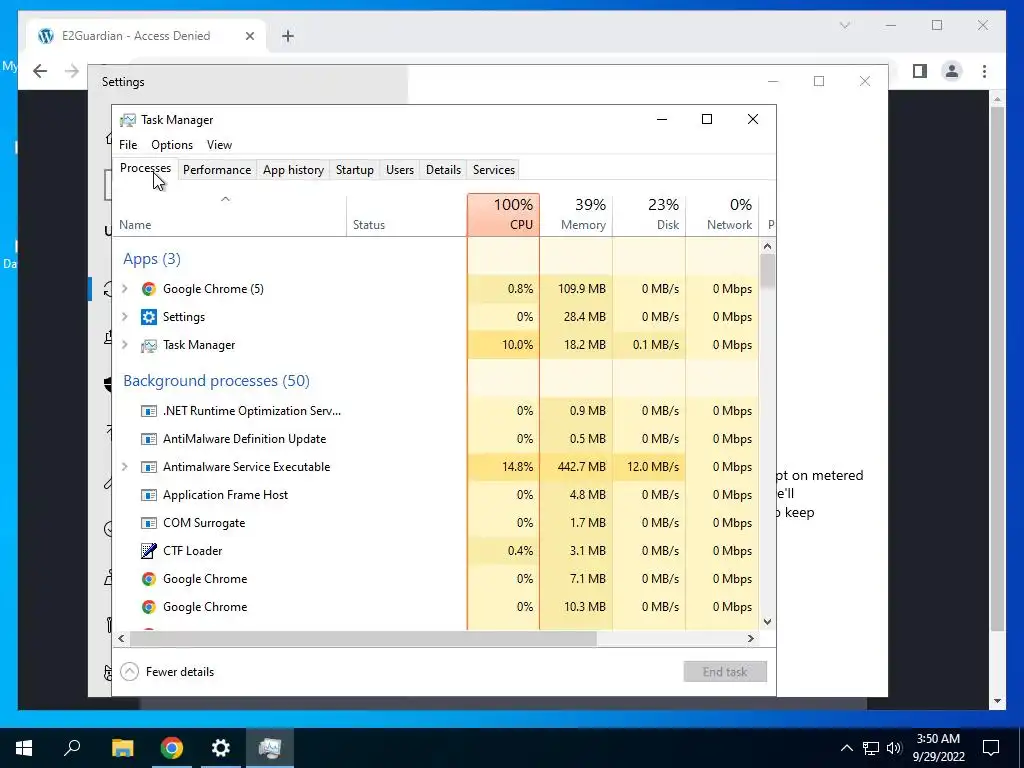Sort processes by Network column
This screenshot has width=1024, height=768.
pos(722,214)
